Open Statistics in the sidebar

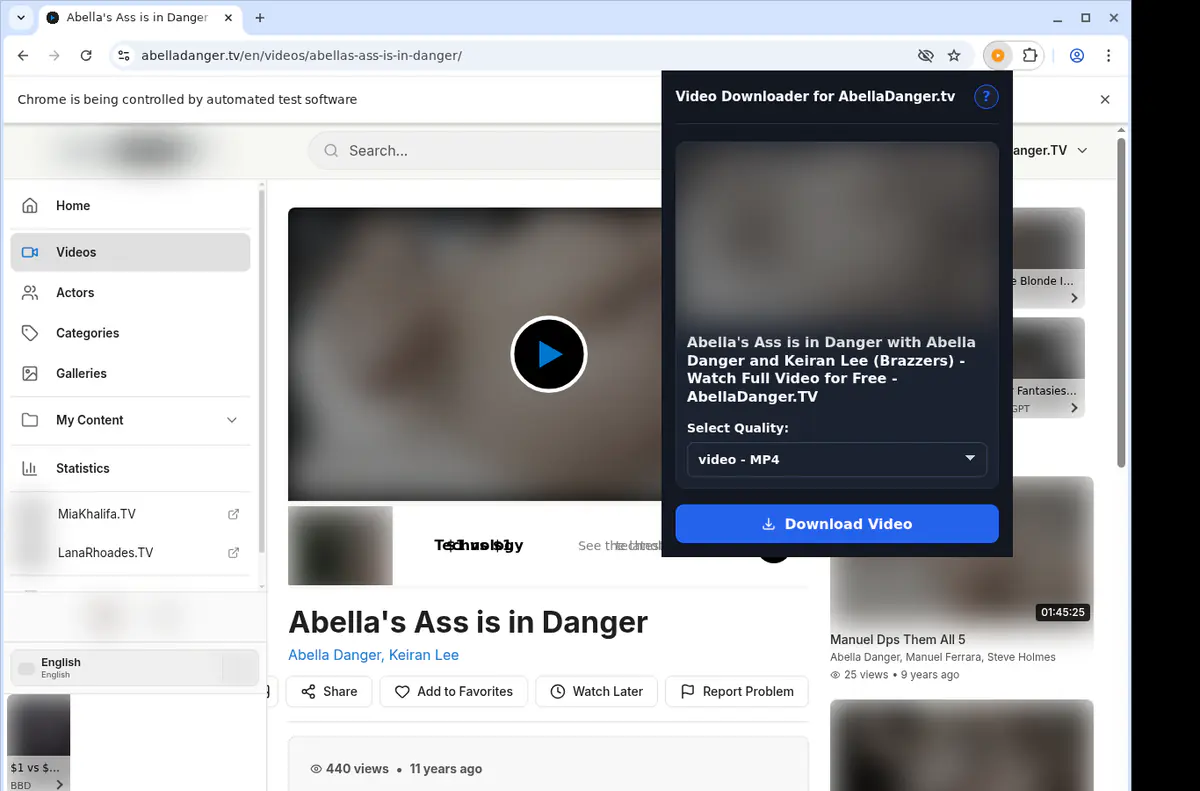(130, 468)
